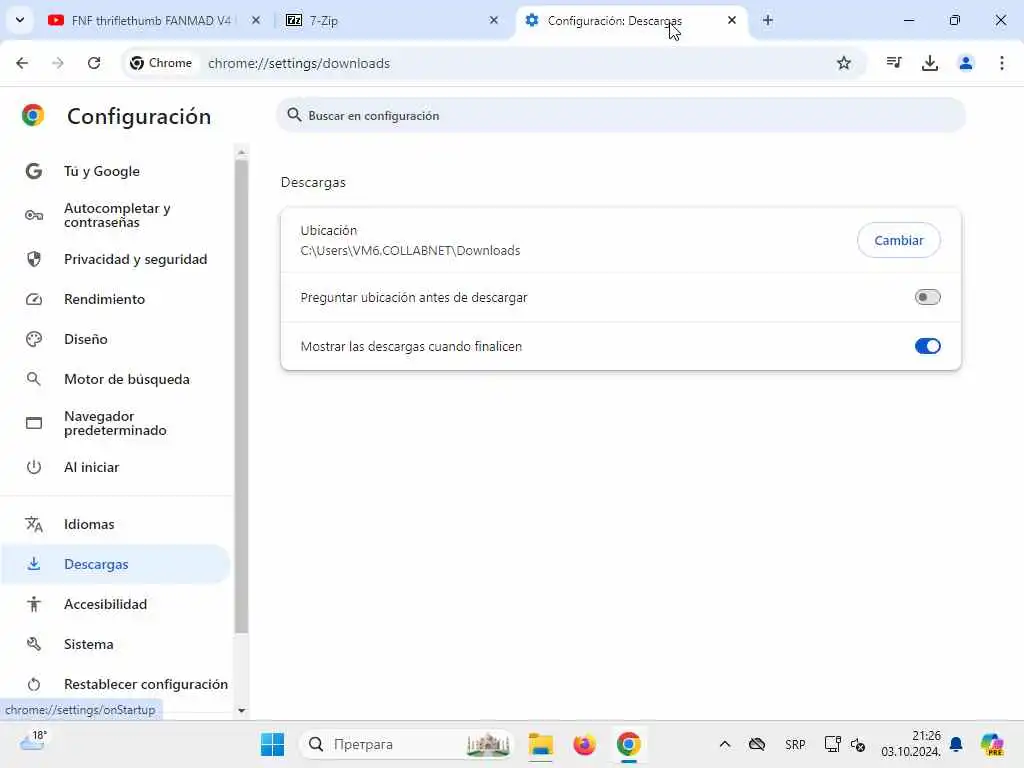Screen dimensions: 1024x768
Task: Click the Chrome site info chip
Action: 161,63
